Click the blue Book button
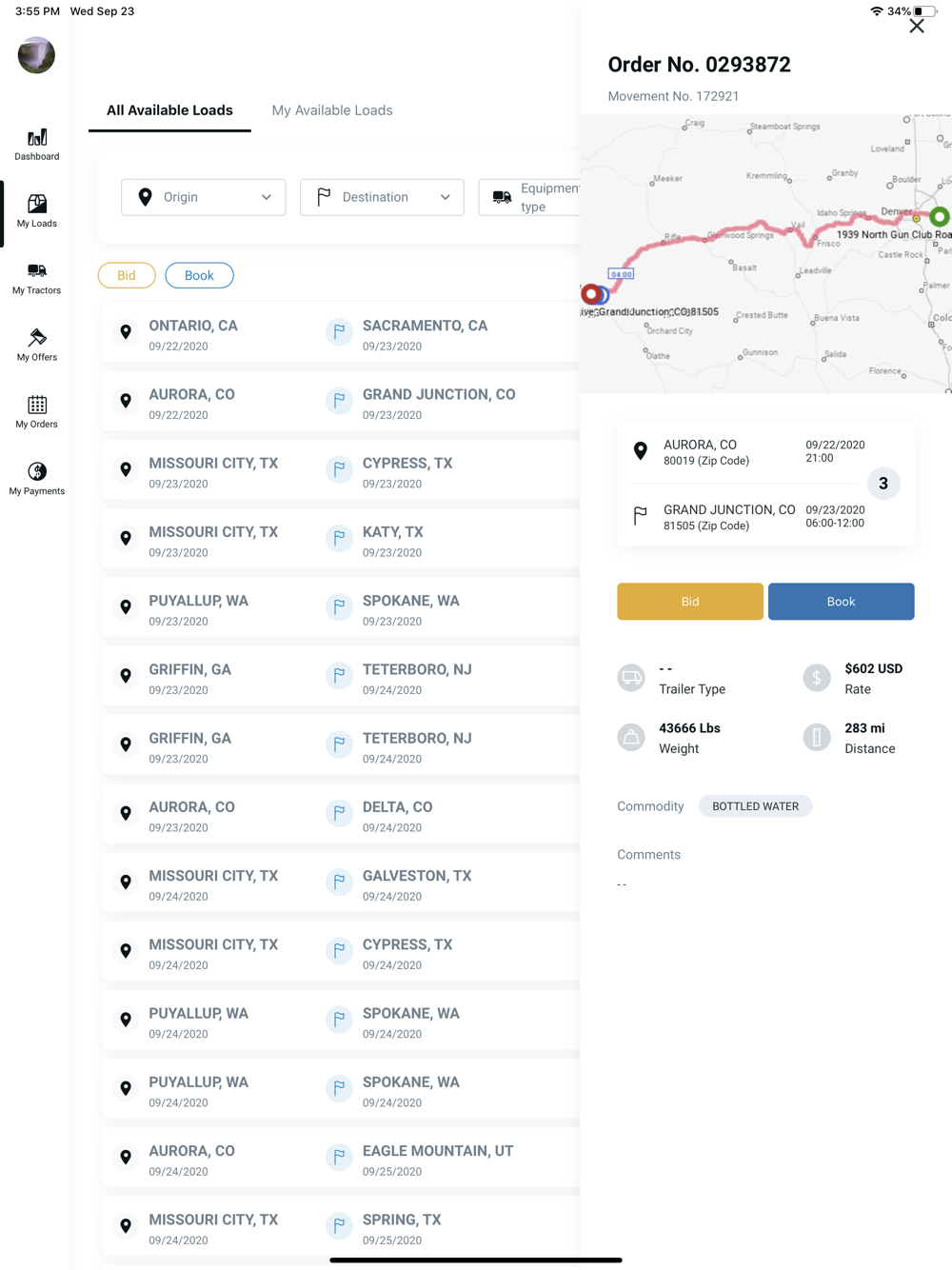952x1270 pixels. pyautogui.click(x=842, y=602)
